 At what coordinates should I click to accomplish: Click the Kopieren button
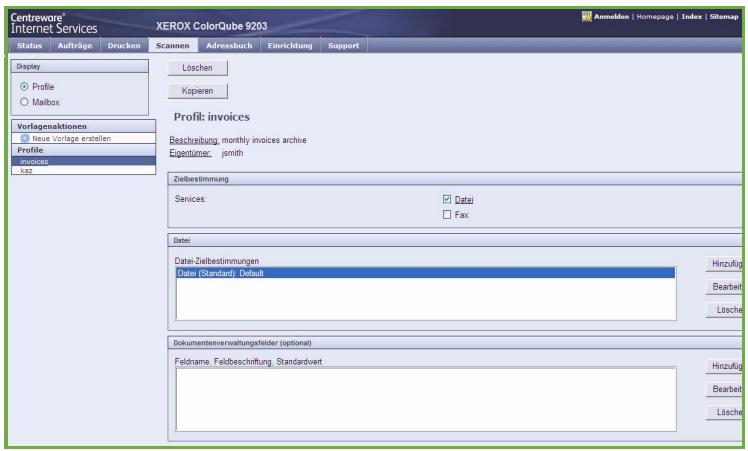197,91
